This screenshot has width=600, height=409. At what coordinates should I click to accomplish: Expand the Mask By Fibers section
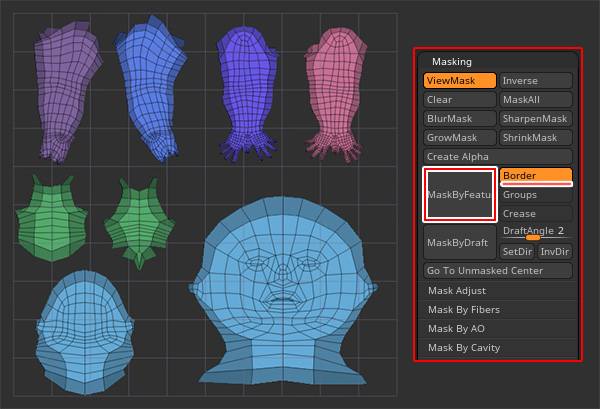click(x=497, y=310)
